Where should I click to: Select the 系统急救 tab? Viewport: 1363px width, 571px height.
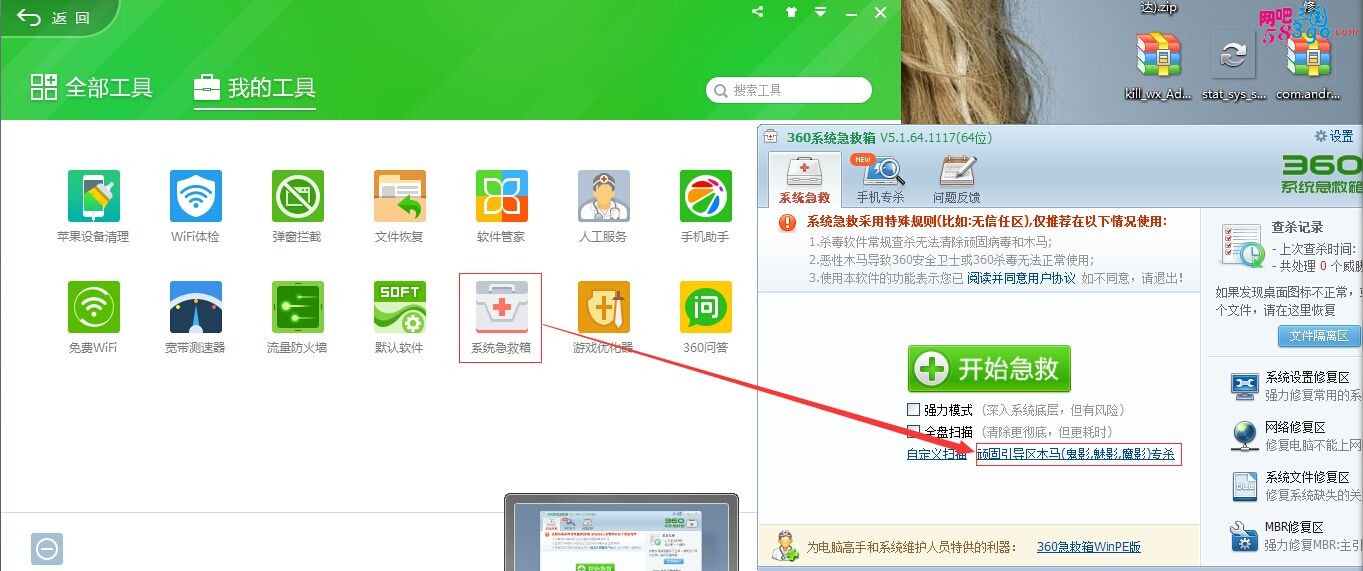coord(805,180)
